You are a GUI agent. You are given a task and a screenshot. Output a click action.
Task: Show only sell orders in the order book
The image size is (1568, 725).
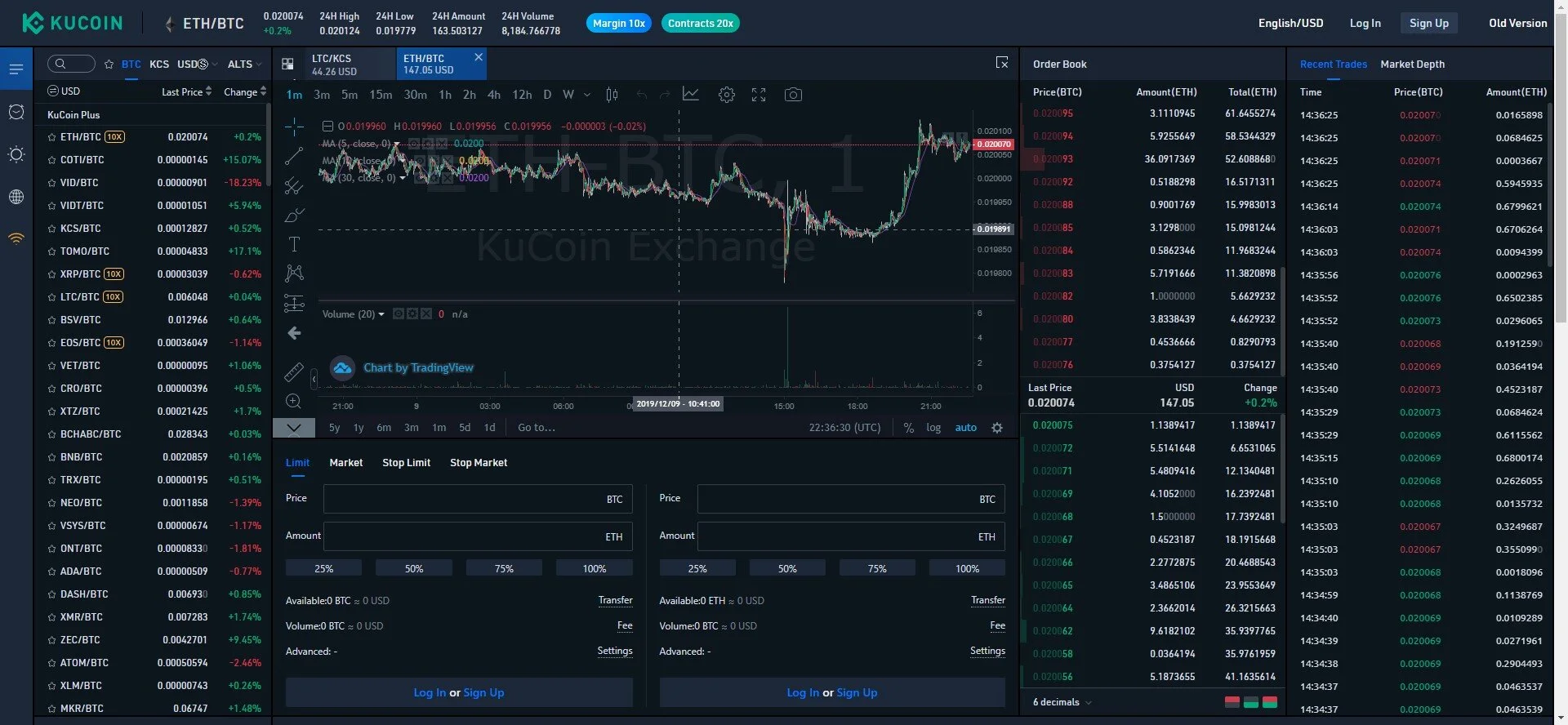point(1232,702)
